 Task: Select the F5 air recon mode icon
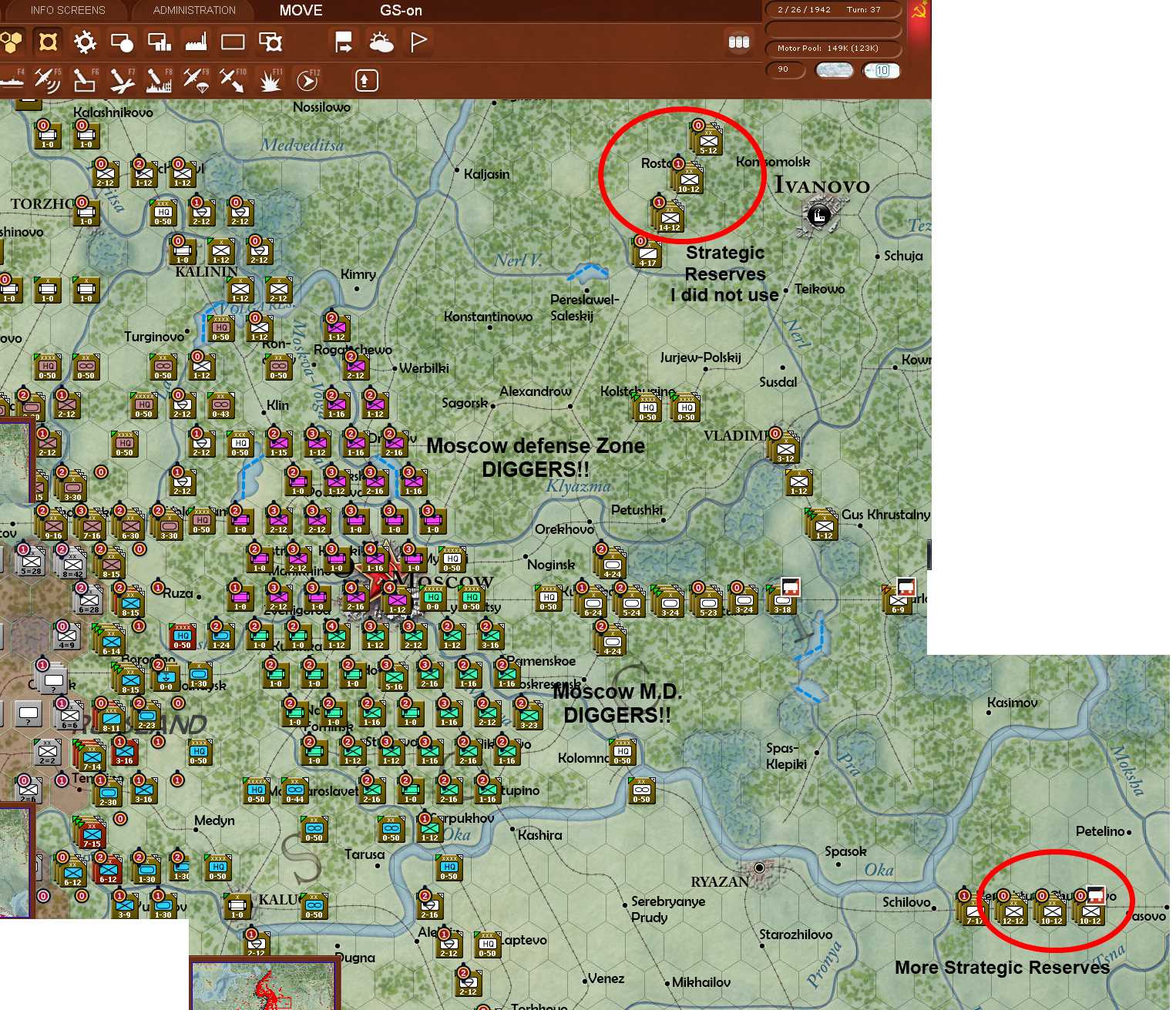tap(48, 79)
